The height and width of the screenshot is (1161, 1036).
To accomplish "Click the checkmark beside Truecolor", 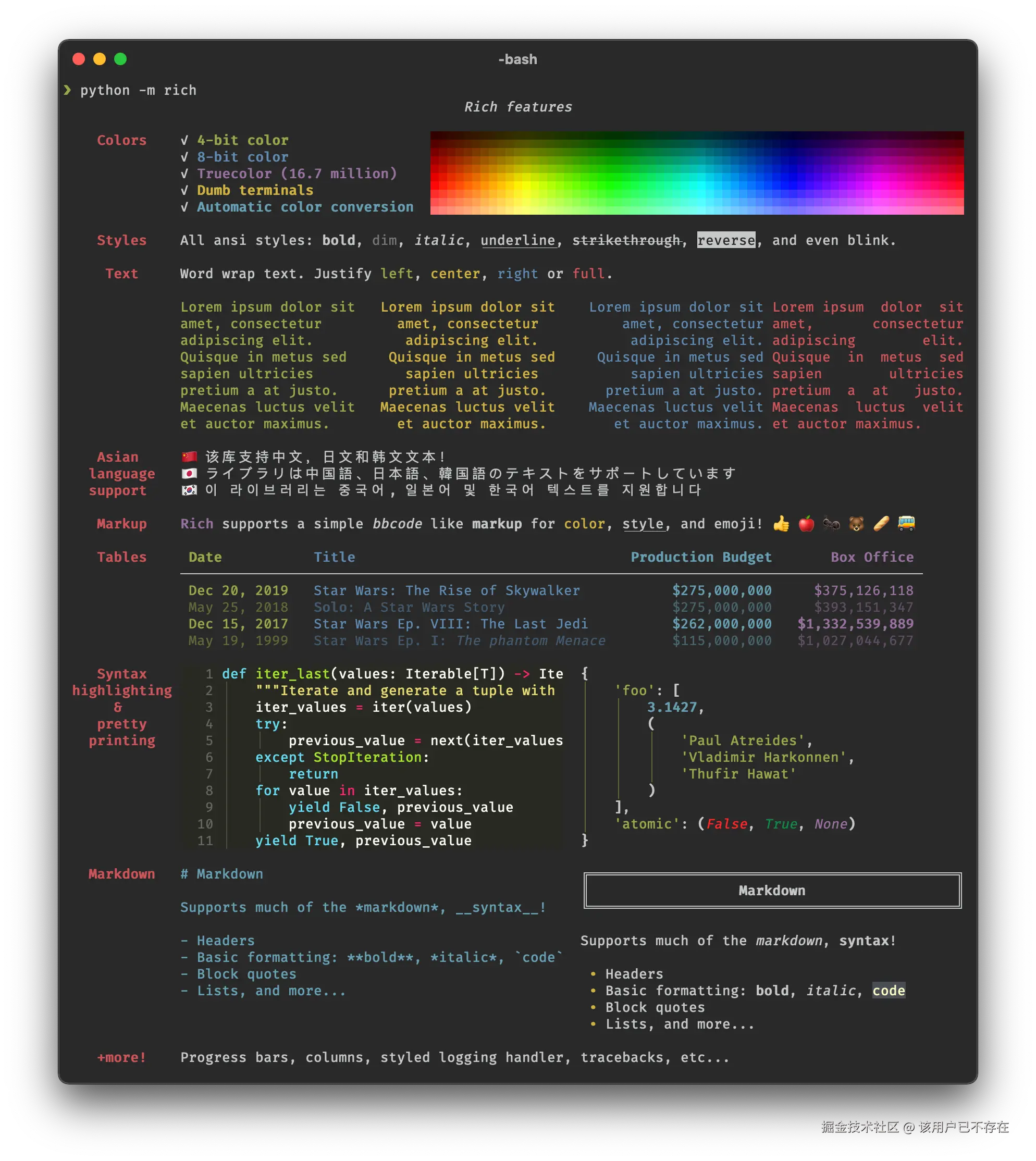I will pyautogui.click(x=184, y=174).
